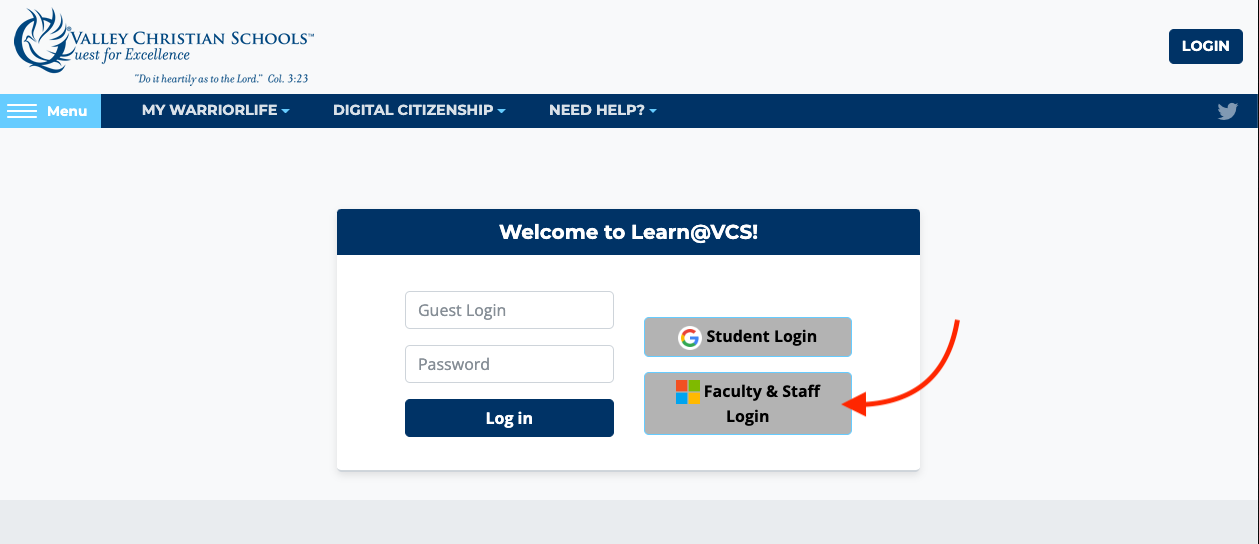The width and height of the screenshot is (1259, 544).
Task: Click the hamburger menu icon
Action: (x=22, y=111)
